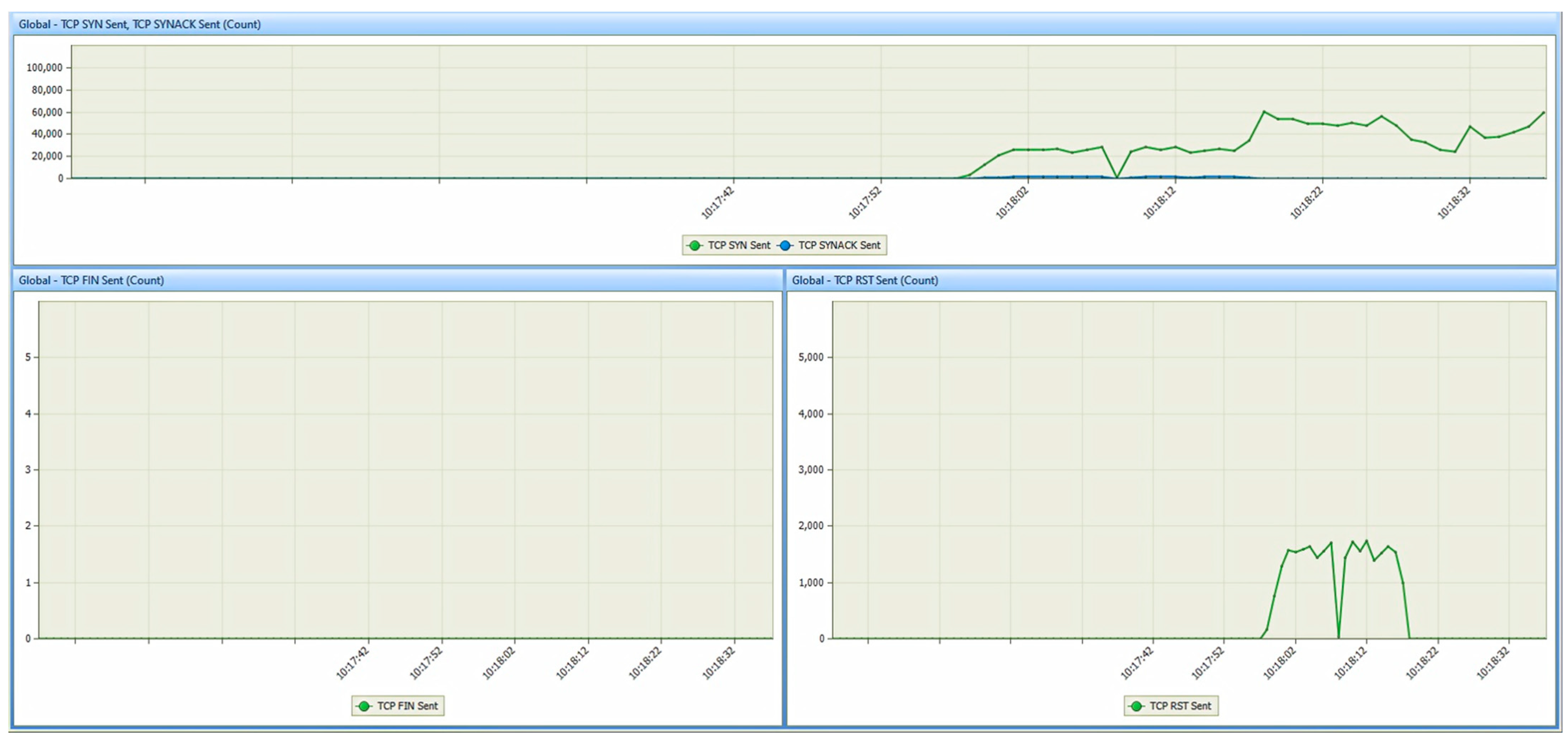
Task: Click green TCP RST Sent legend marker
Action: pos(1136,706)
